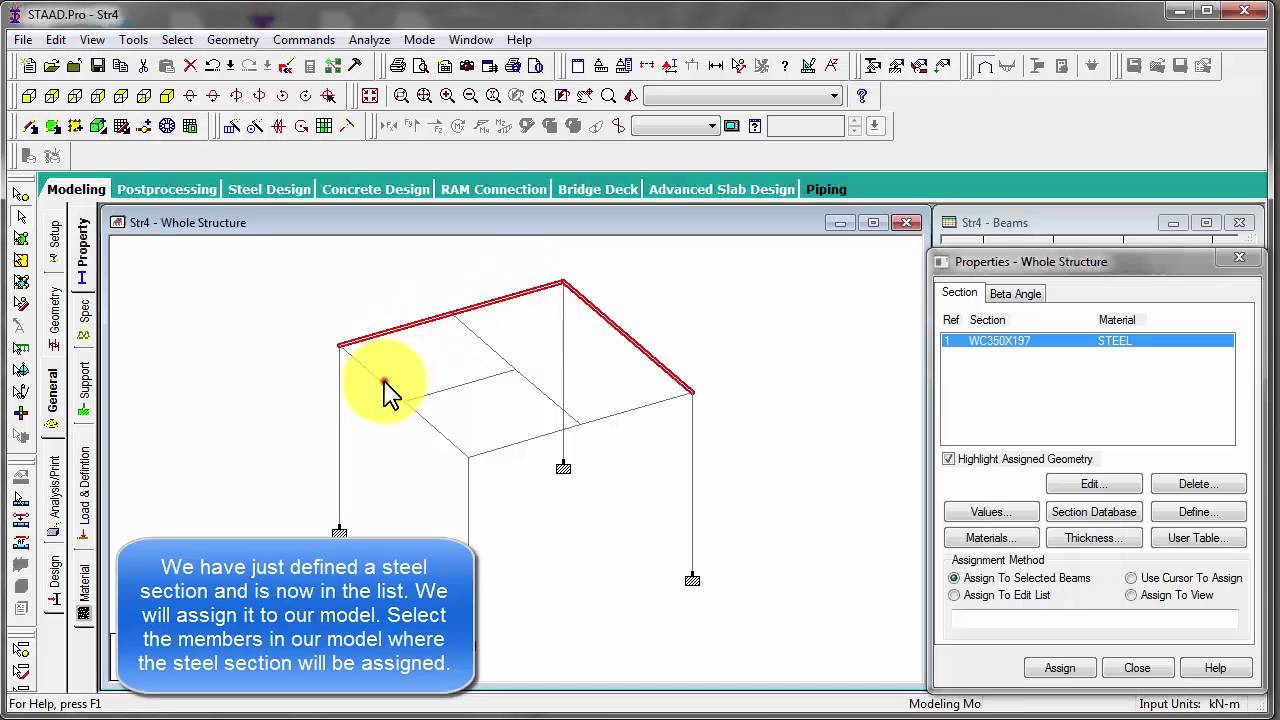Viewport: 1280px width, 720px height.
Task: Click the green grid icon in third toolbar
Action: (324, 126)
